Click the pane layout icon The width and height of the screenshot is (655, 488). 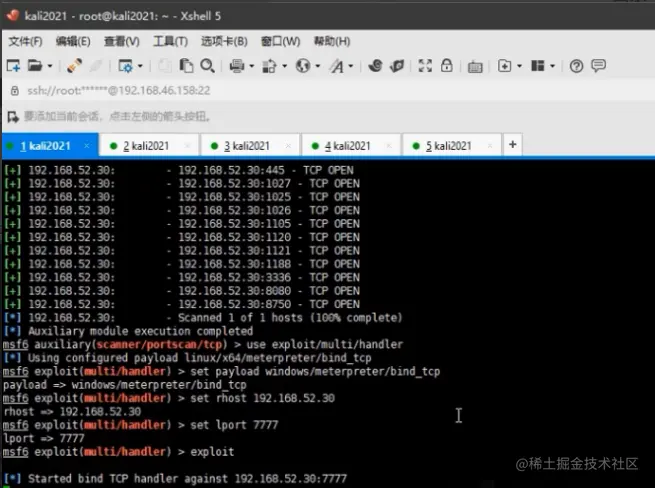(538, 66)
